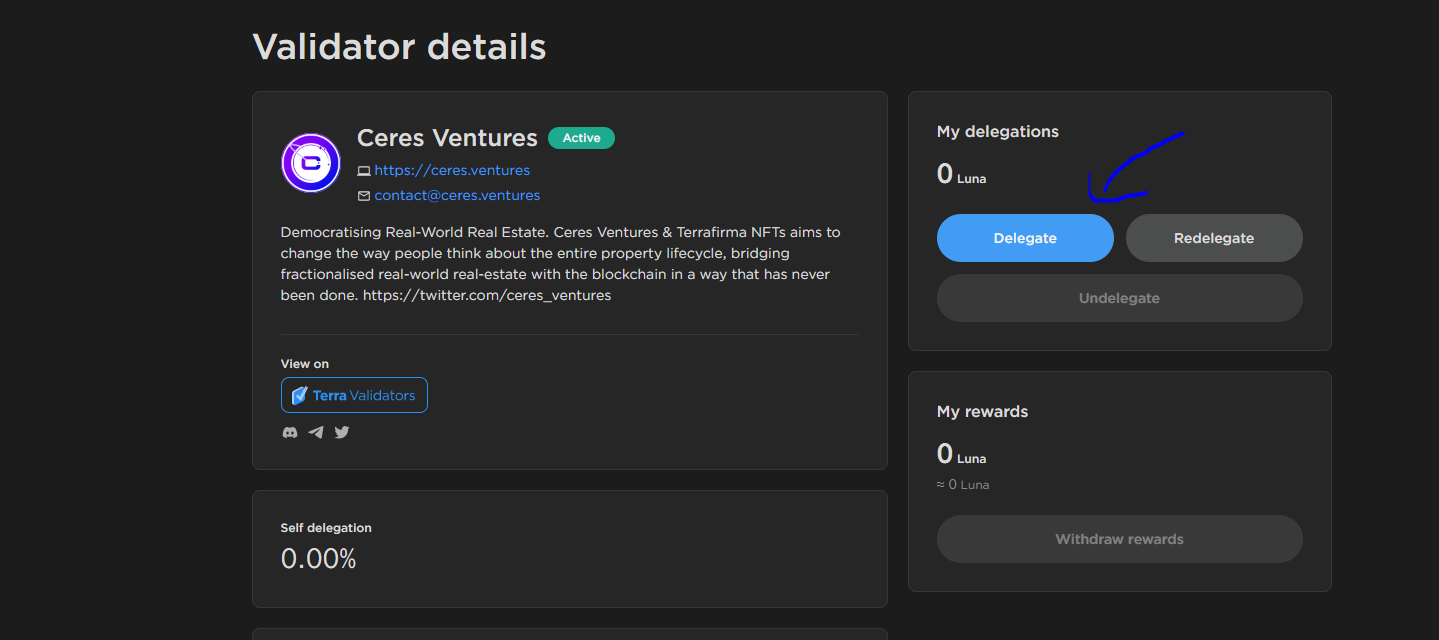Click the twitter.com/ceres_ventures text in description

[487, 295]
